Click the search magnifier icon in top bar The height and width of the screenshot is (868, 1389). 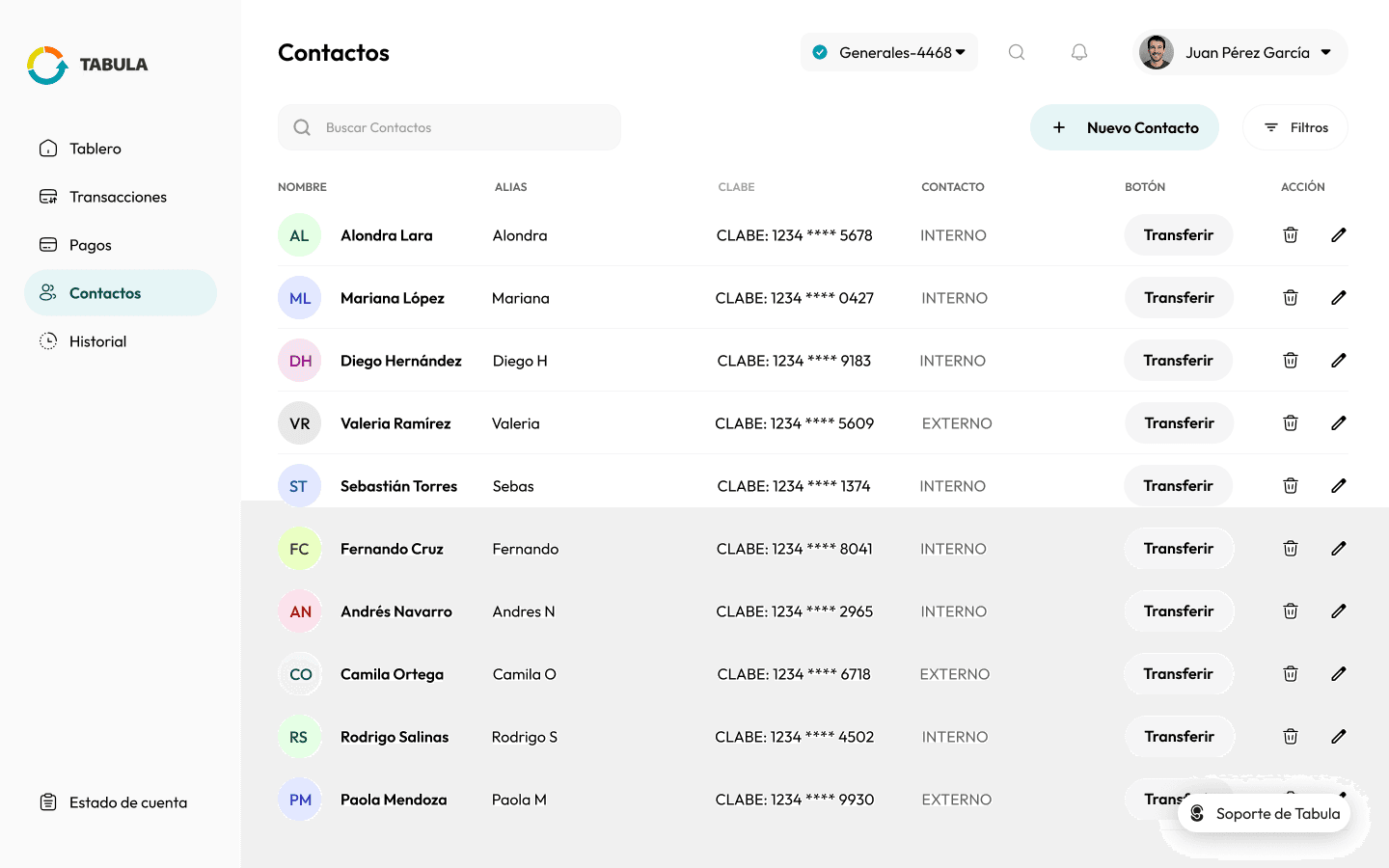pos(1017,52)
